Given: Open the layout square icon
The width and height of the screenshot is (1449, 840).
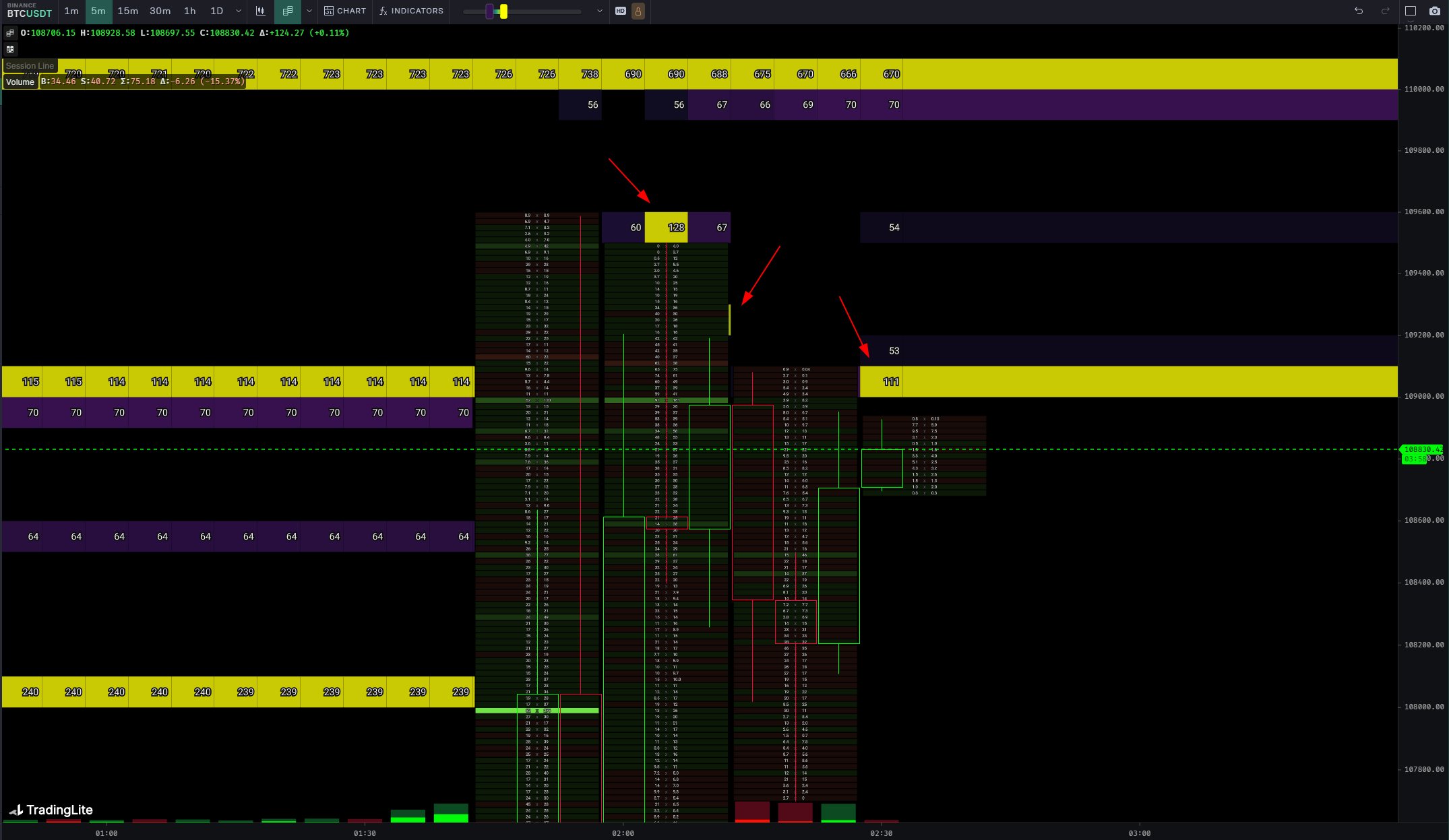Looking at the screenshot, I should click(x=1411, y=11).
